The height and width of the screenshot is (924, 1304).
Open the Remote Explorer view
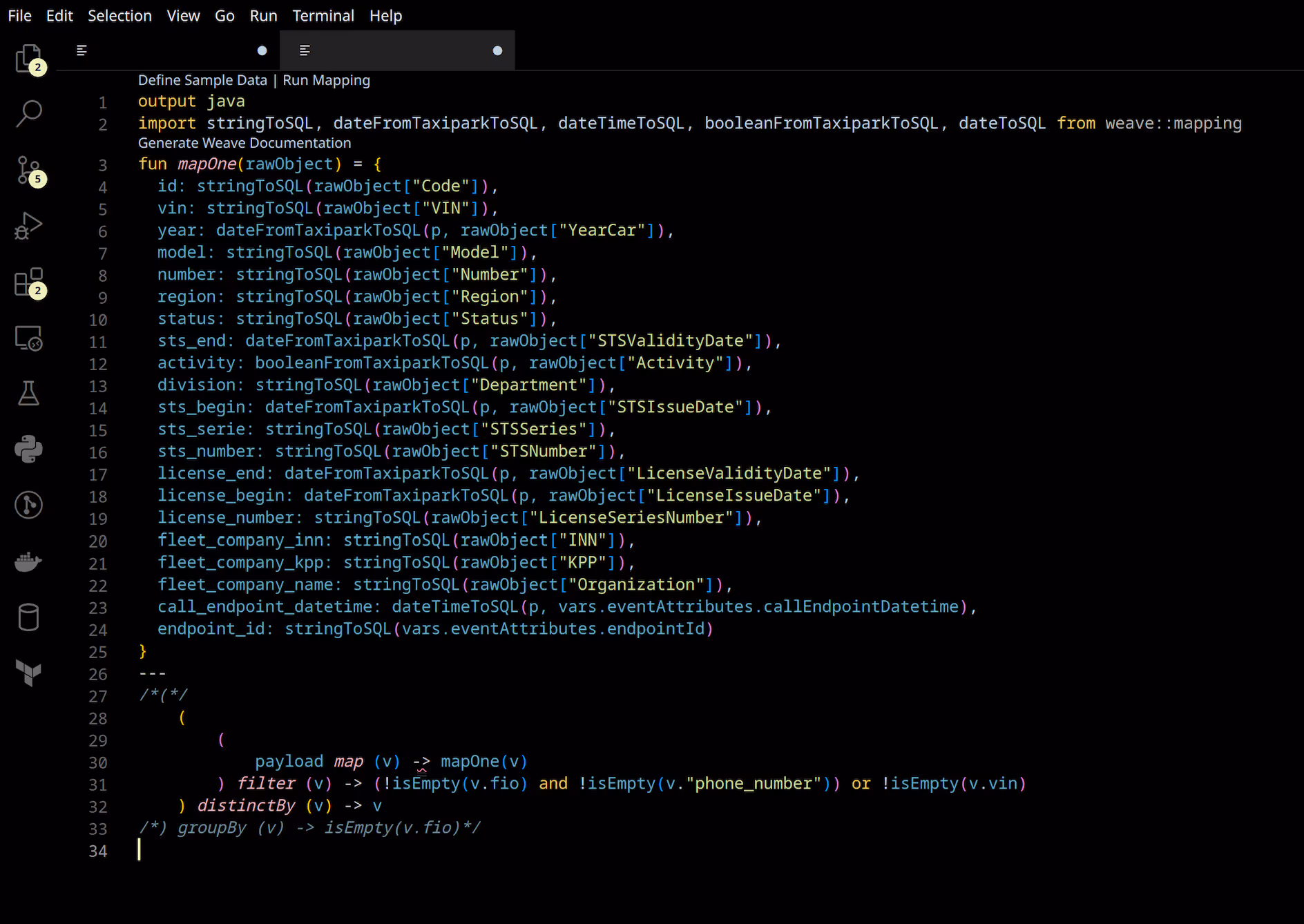(28, 338)
